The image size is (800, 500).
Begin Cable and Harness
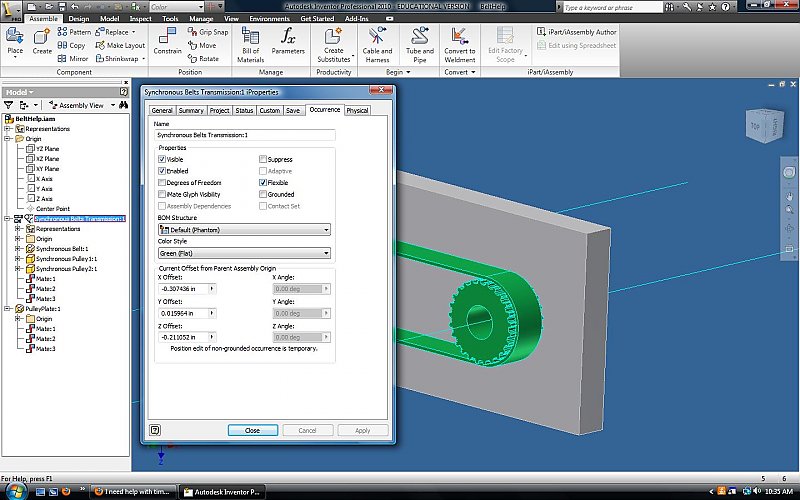(x=378, y=45)
